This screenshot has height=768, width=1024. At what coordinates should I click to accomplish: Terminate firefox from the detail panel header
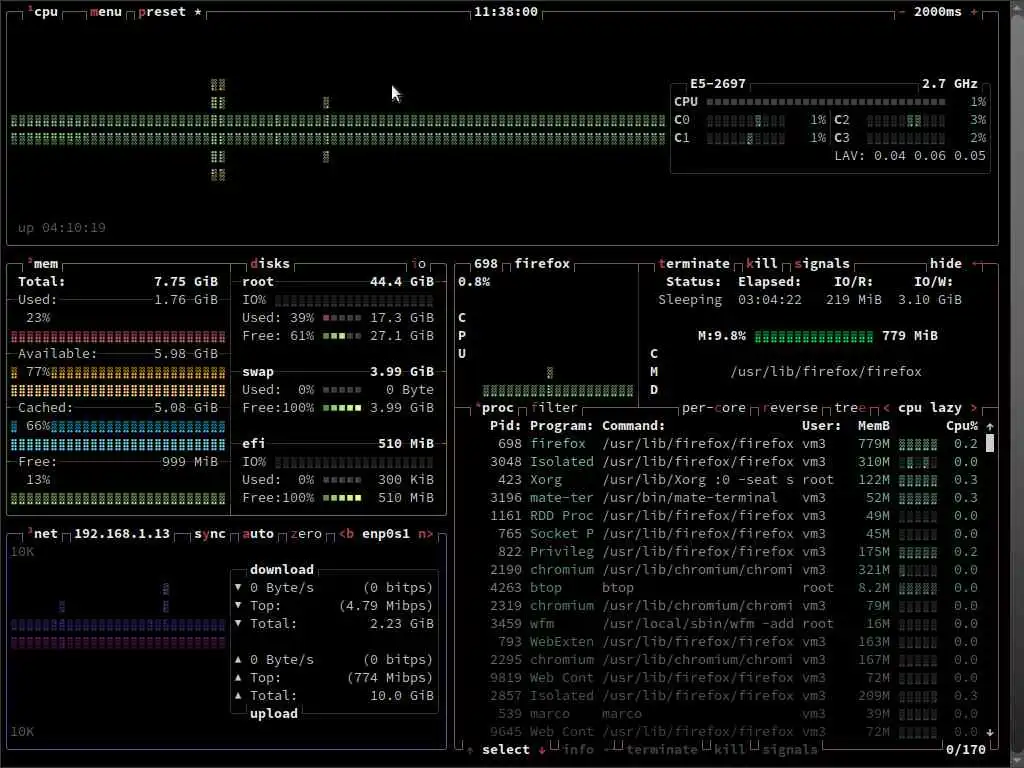coord(694,264)
